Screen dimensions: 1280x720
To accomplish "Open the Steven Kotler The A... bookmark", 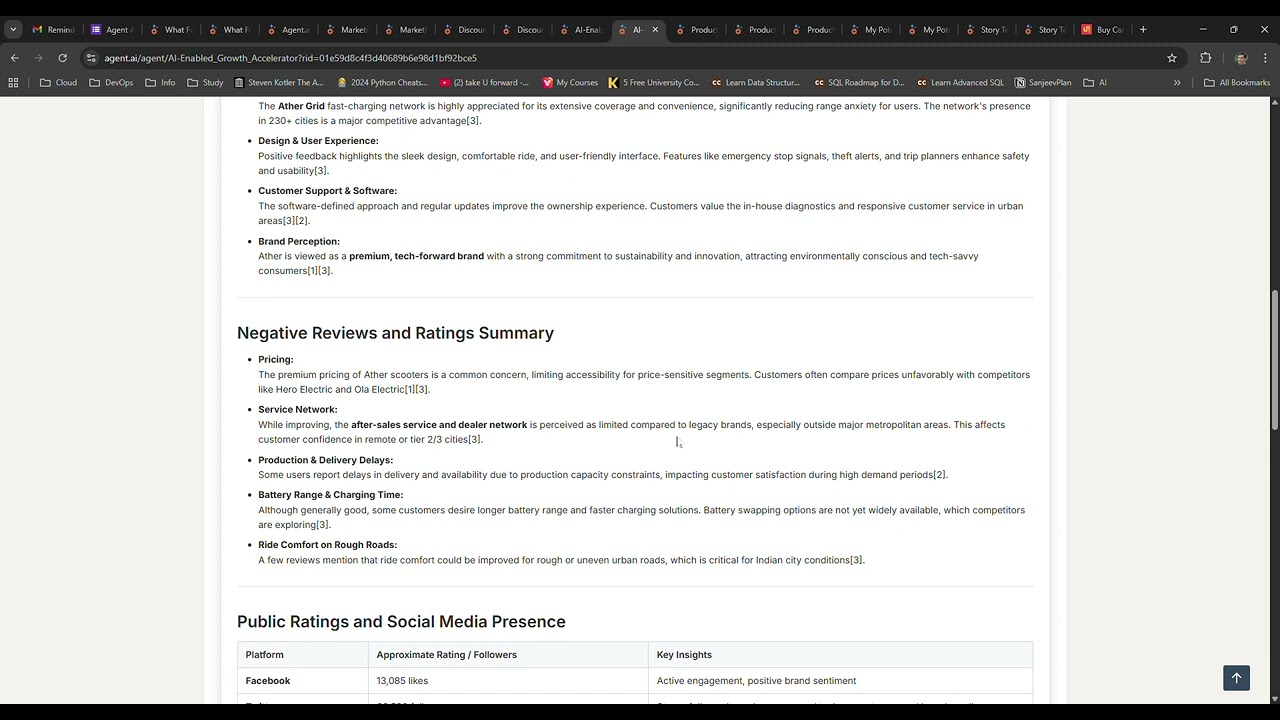I will (279, 82).
